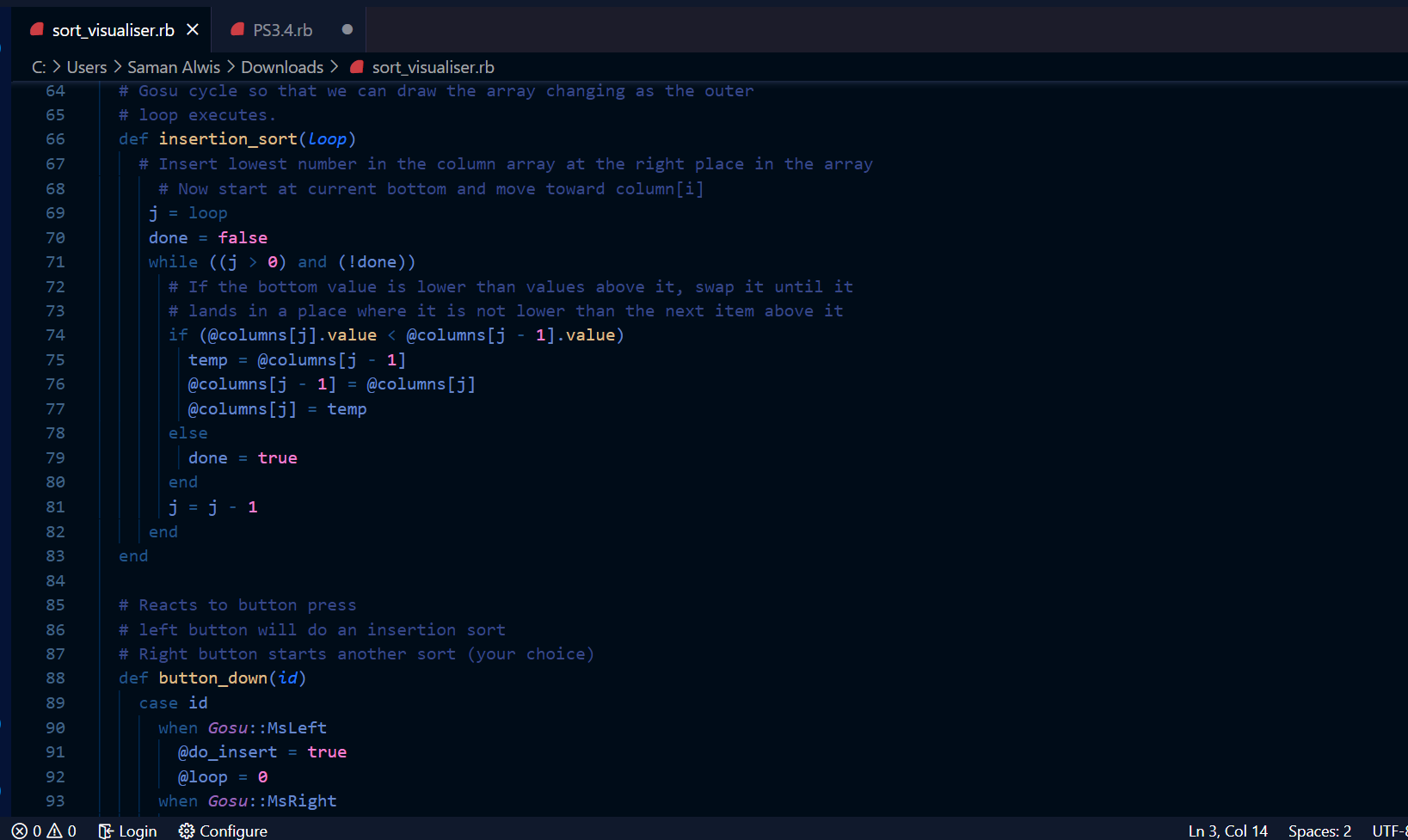The image size is (1408, 840).
Task: Click comment '# Reacts to button press'
Action: 237,605
